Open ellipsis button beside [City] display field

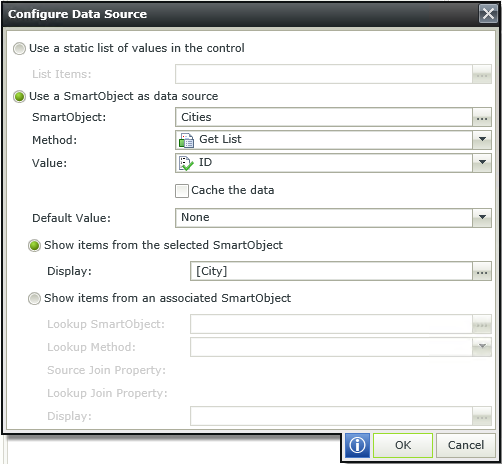(x=482, y=271)
